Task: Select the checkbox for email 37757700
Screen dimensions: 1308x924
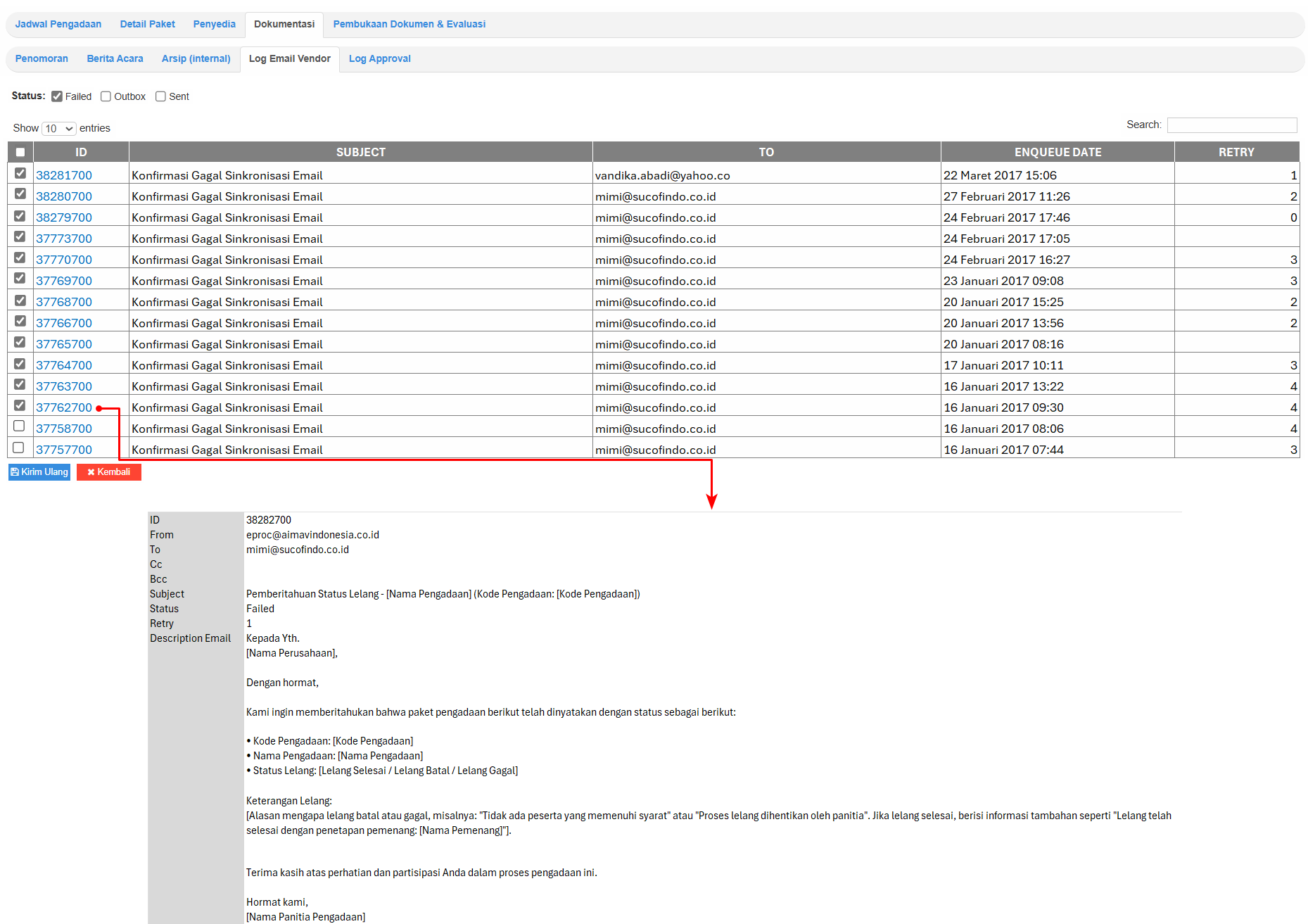Action: click(x=19, y=448)
